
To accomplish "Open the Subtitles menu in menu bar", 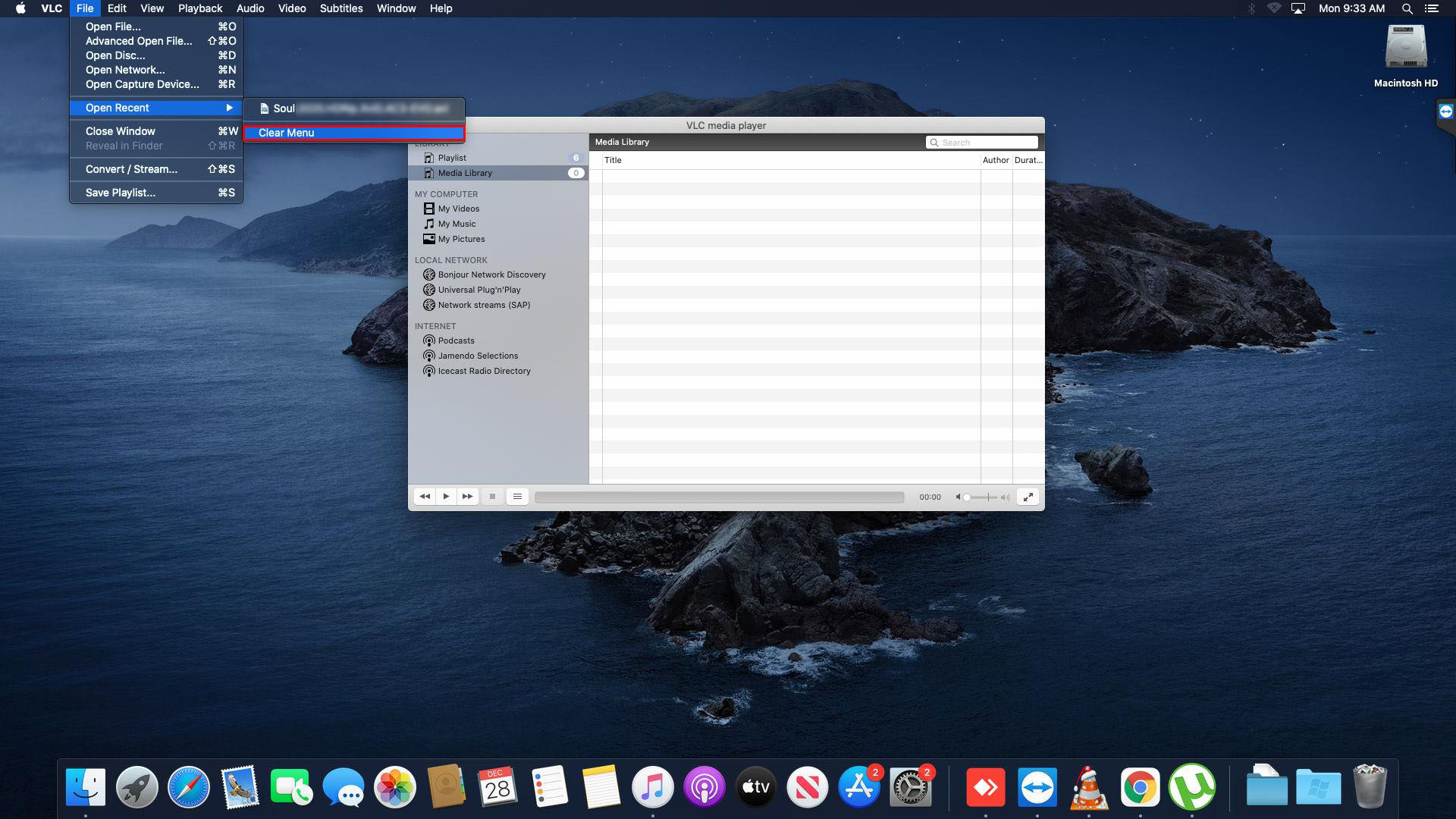I will [x=341, y=8].
